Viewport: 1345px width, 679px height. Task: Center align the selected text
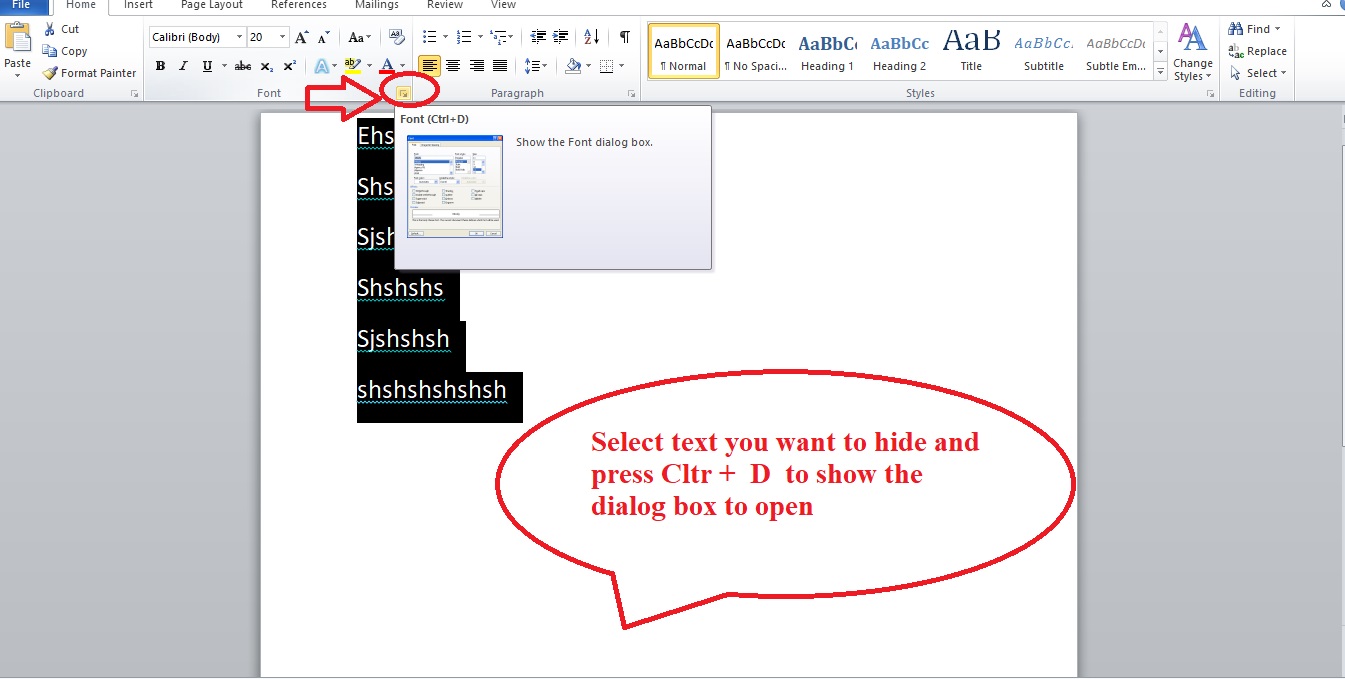point(454,66)
